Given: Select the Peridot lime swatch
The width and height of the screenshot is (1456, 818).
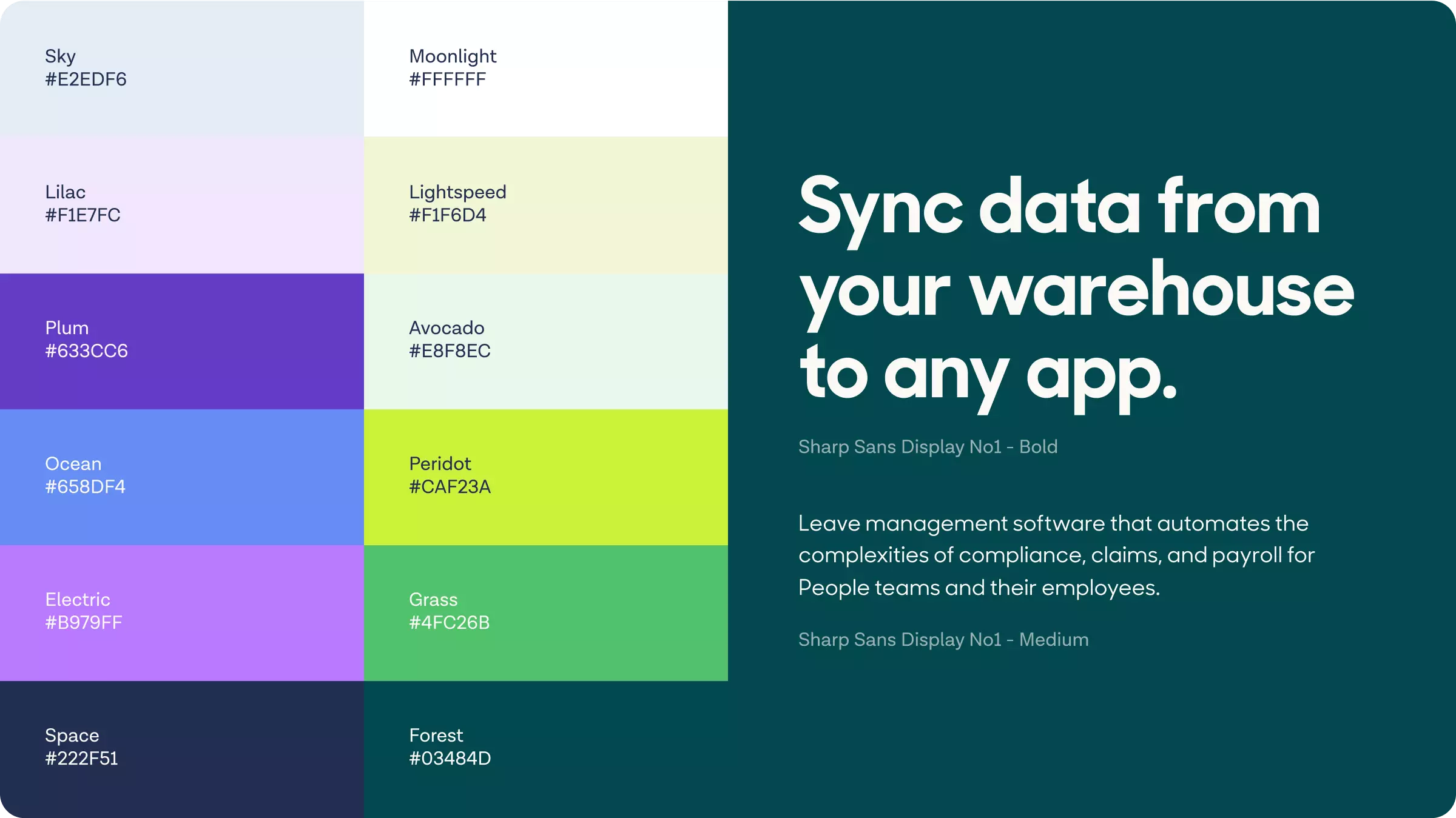Looking at the screenshot, I should click(x=546, y=477).
